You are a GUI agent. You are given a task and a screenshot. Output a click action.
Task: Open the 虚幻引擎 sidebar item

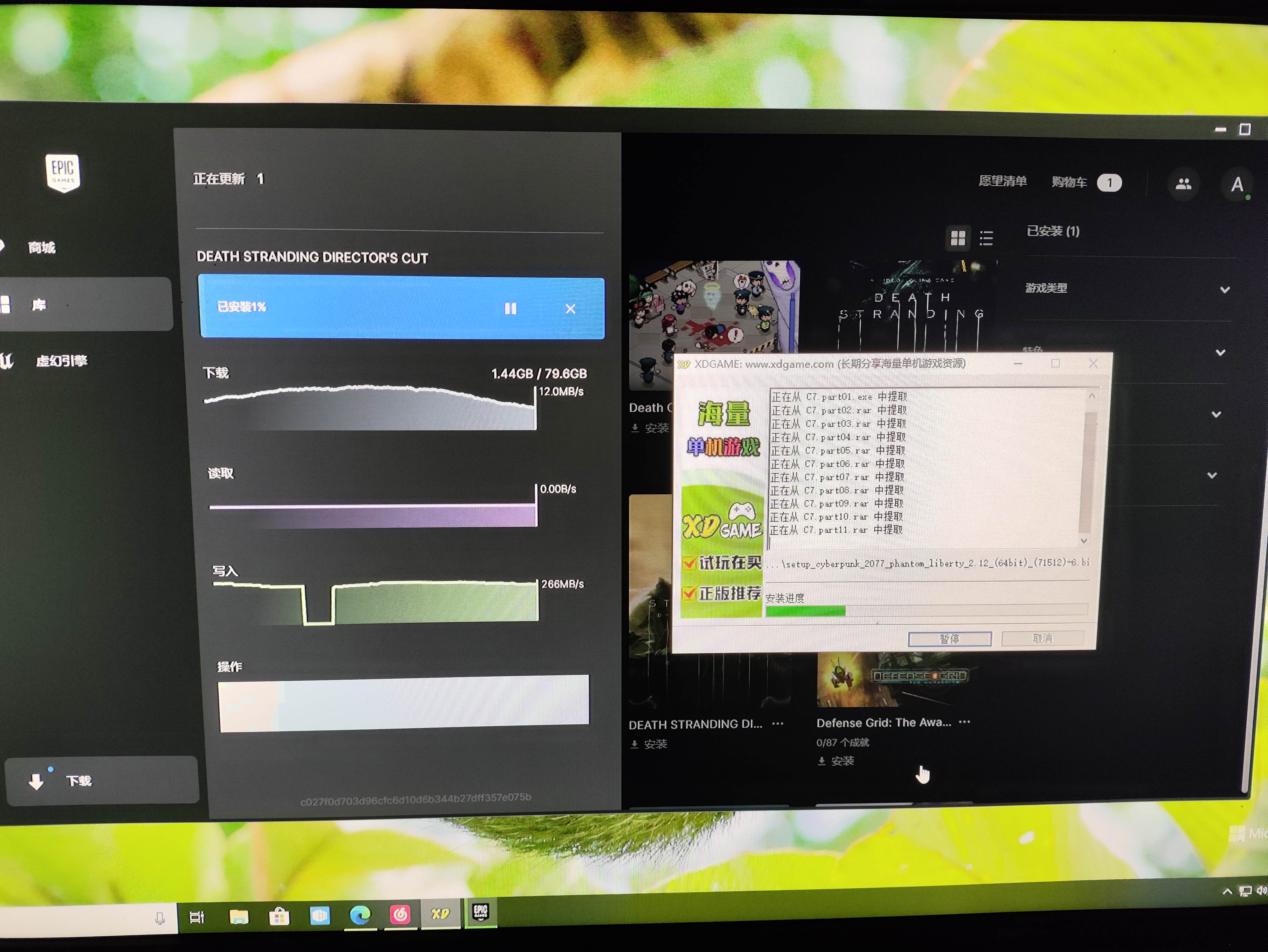coord(61,361)
